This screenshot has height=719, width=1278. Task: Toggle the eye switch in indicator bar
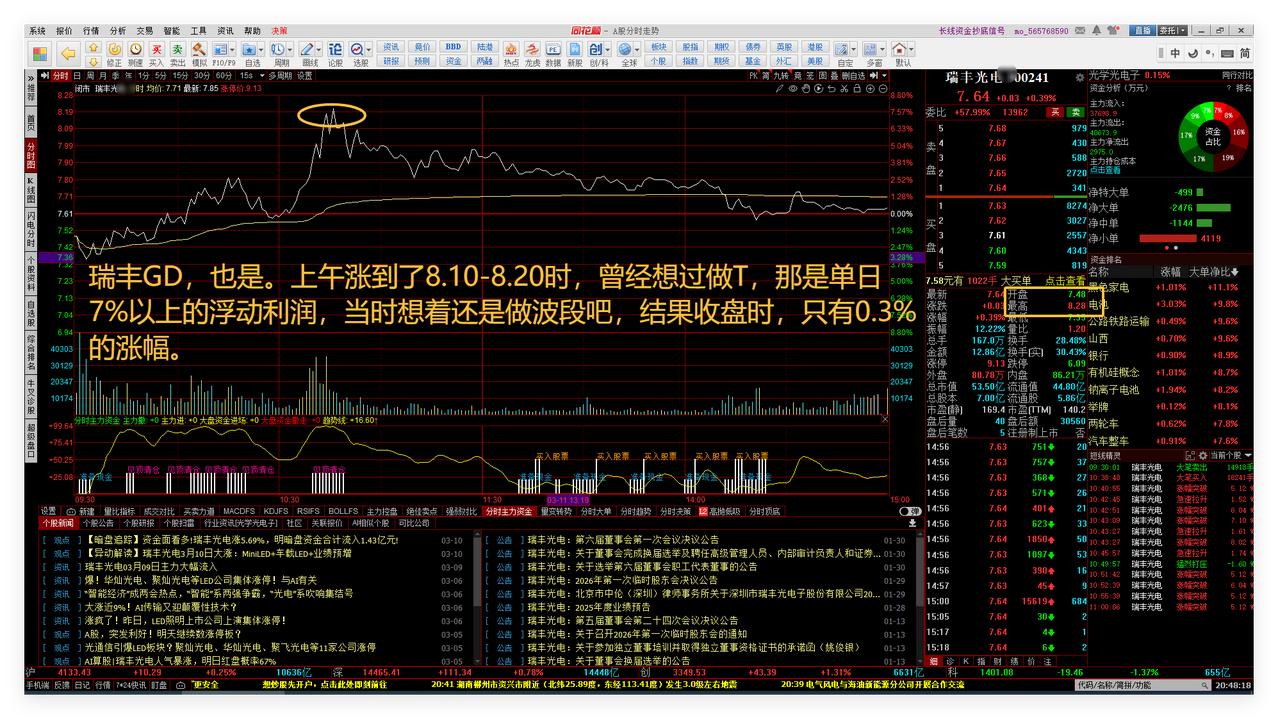[792, 88]
